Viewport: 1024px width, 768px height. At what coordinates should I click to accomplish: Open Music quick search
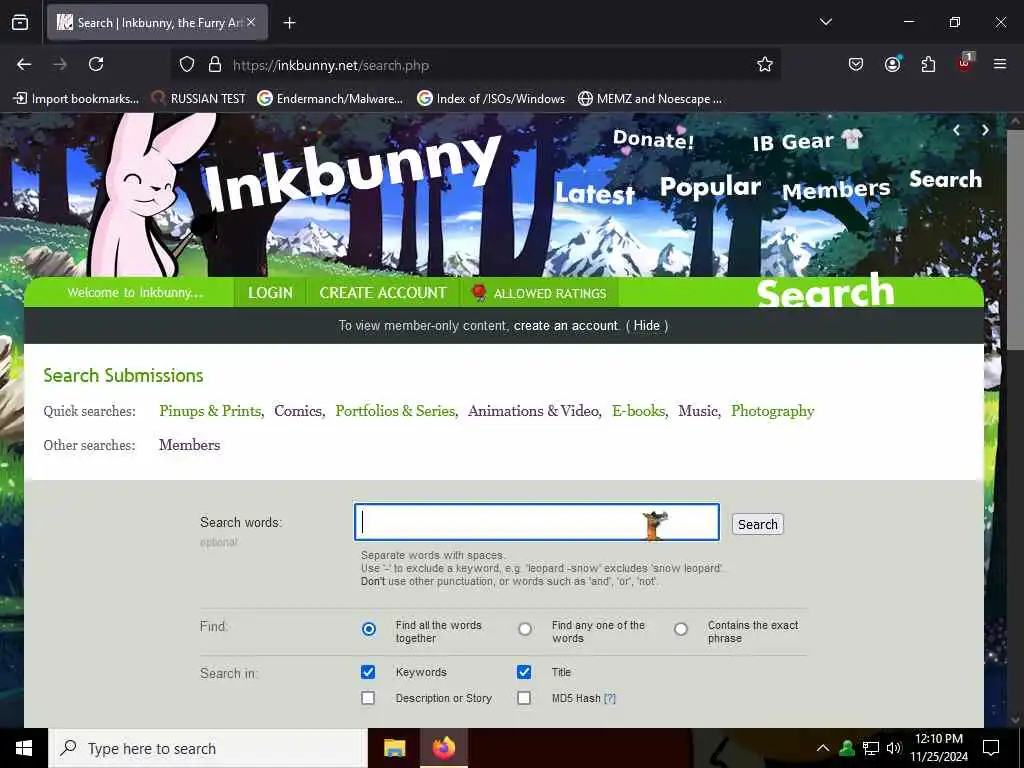click(x=698, y=411)
